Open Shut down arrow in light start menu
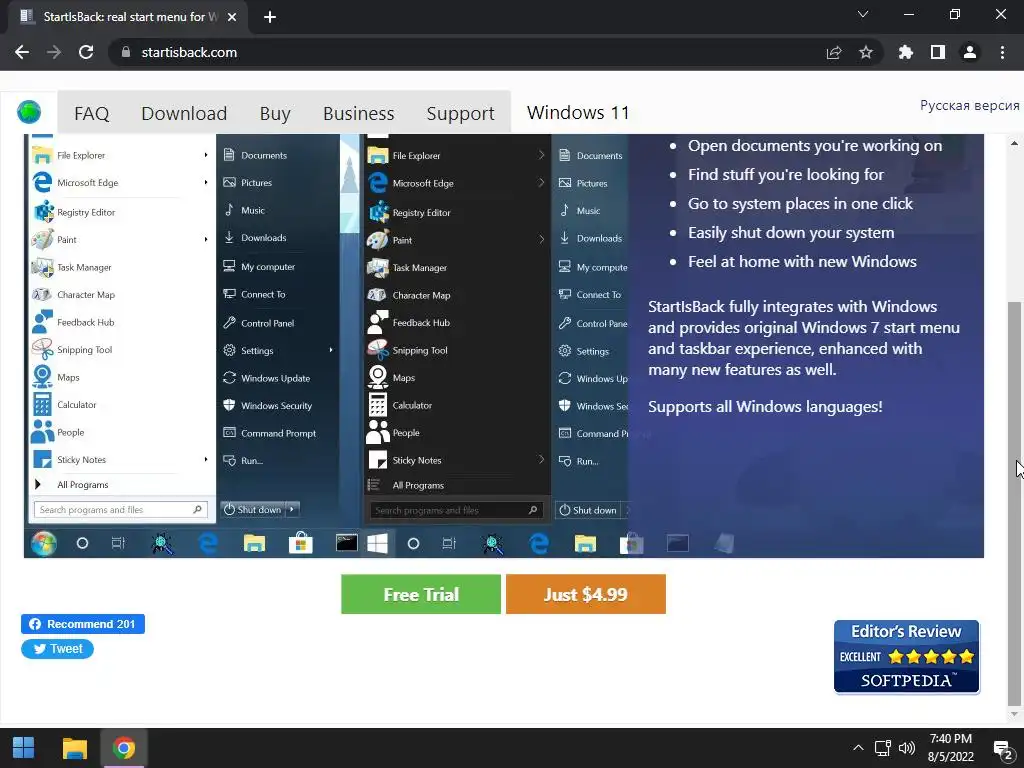The width and height of the screenshot is (1024, 768). 292,509
